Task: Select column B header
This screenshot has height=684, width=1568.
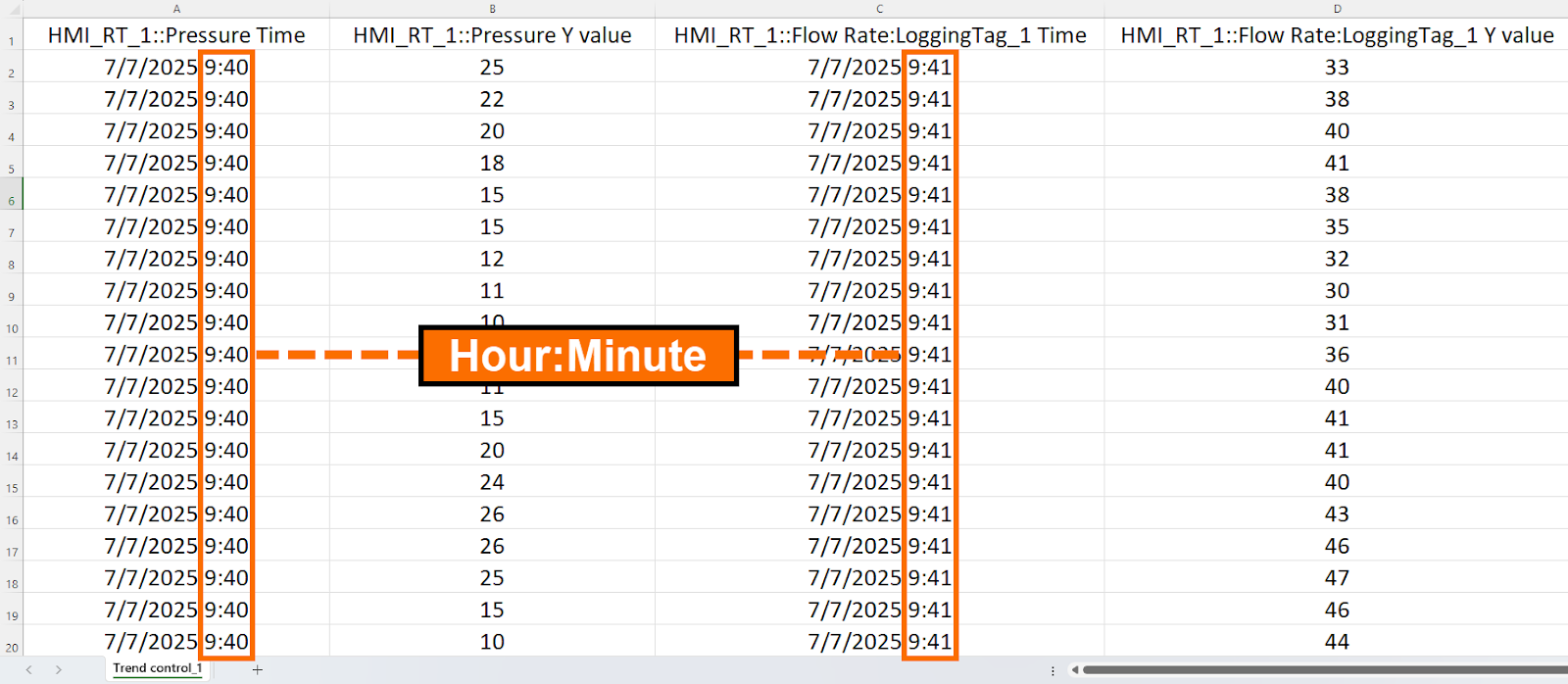Action: (492, 9)
